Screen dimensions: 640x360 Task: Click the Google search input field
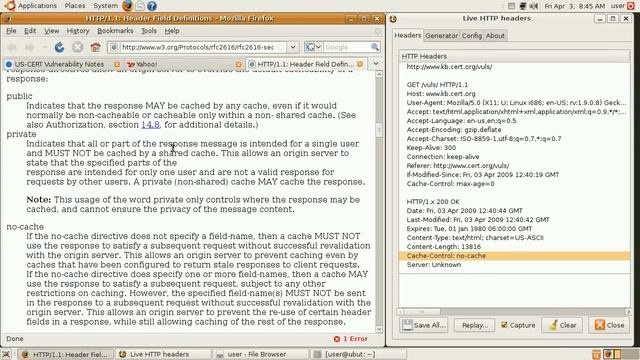(x=347, y=47)
